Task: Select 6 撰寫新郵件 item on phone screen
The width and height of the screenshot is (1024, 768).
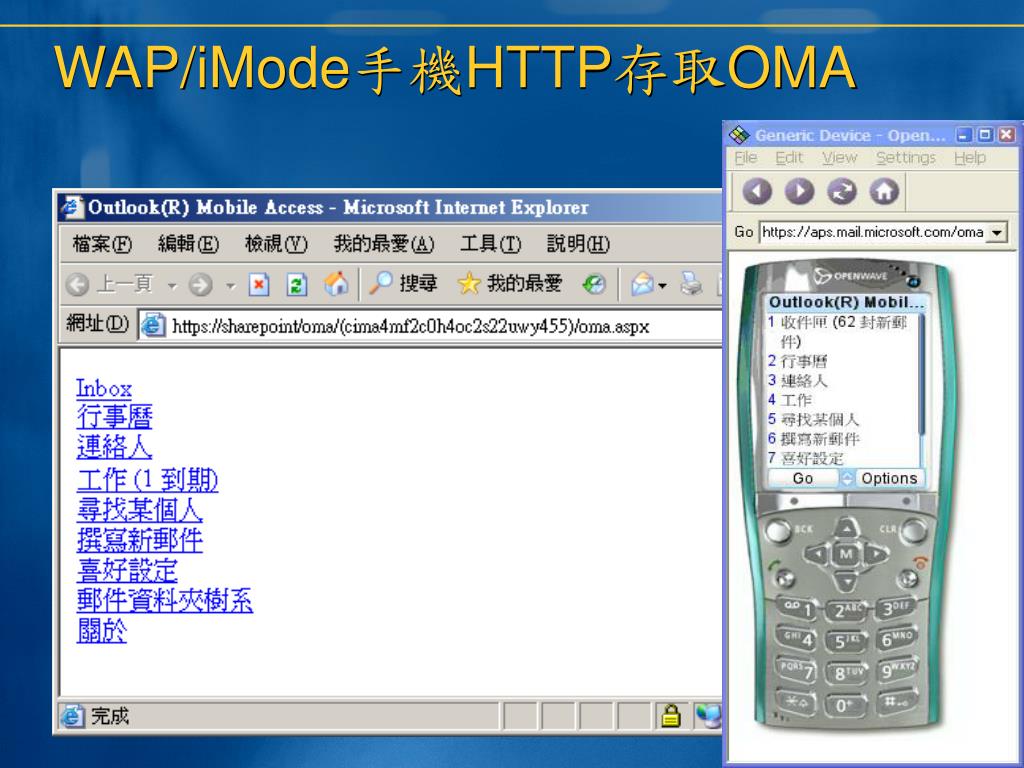Action: [813, 439]
